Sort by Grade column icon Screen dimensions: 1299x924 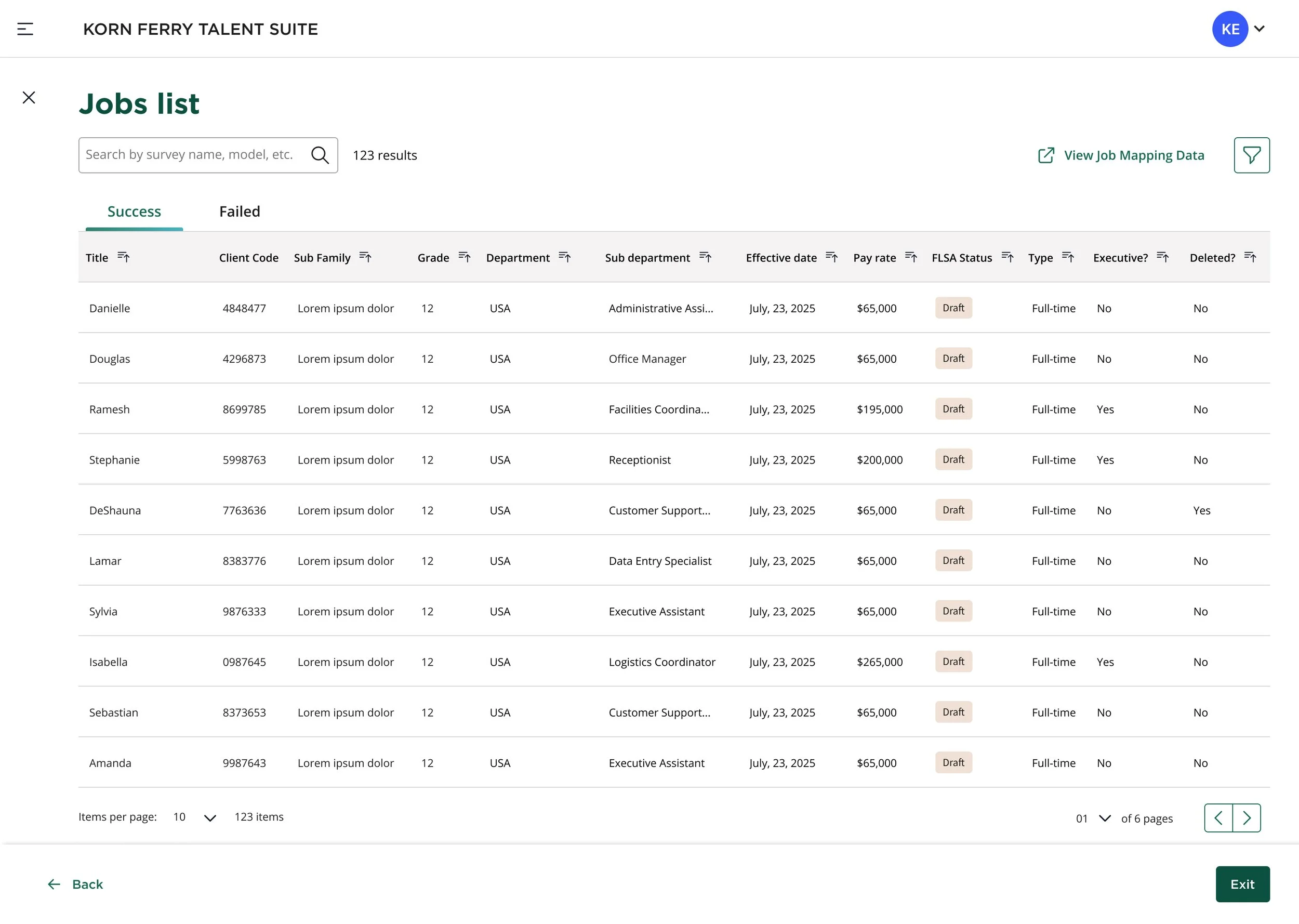[x=464, y=257]
